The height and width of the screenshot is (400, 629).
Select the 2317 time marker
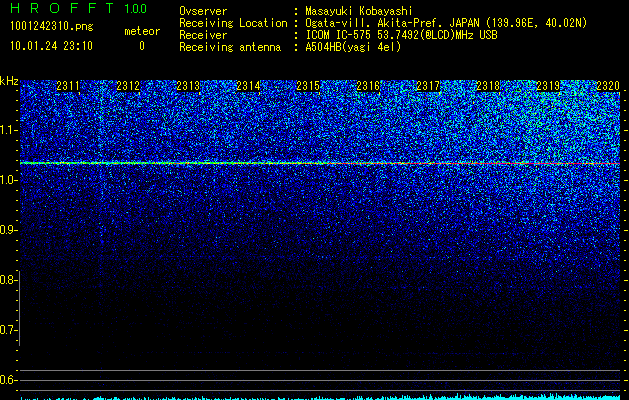click(x=428, y=86)
